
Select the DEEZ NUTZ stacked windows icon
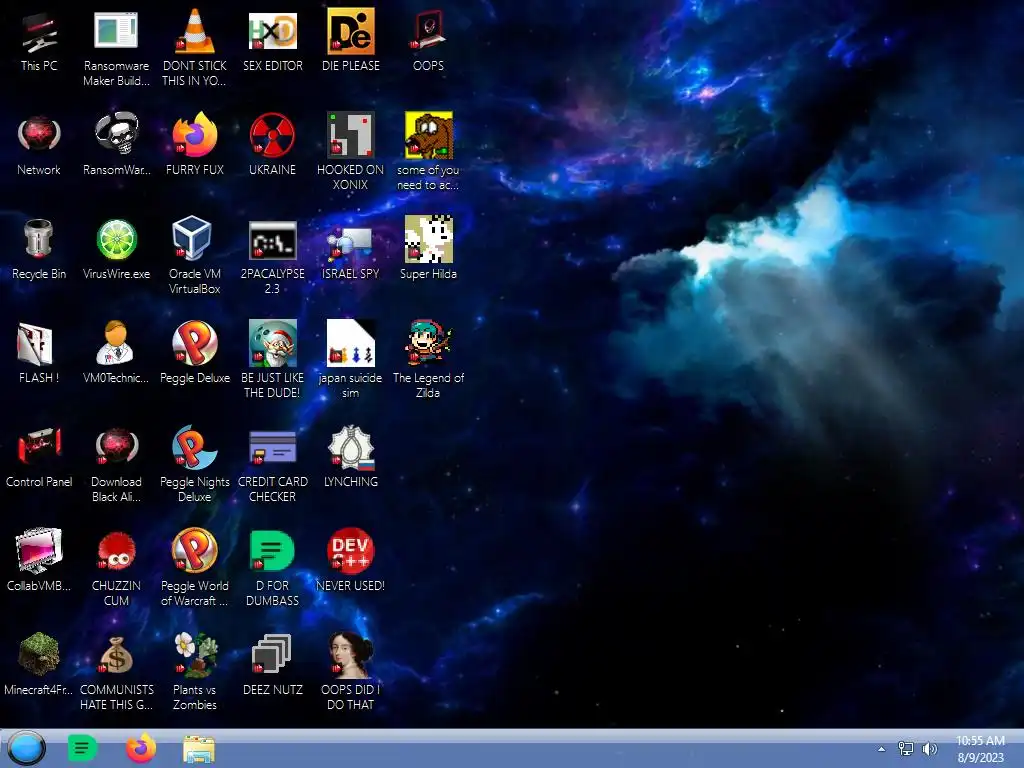click(x=272, y=654)
